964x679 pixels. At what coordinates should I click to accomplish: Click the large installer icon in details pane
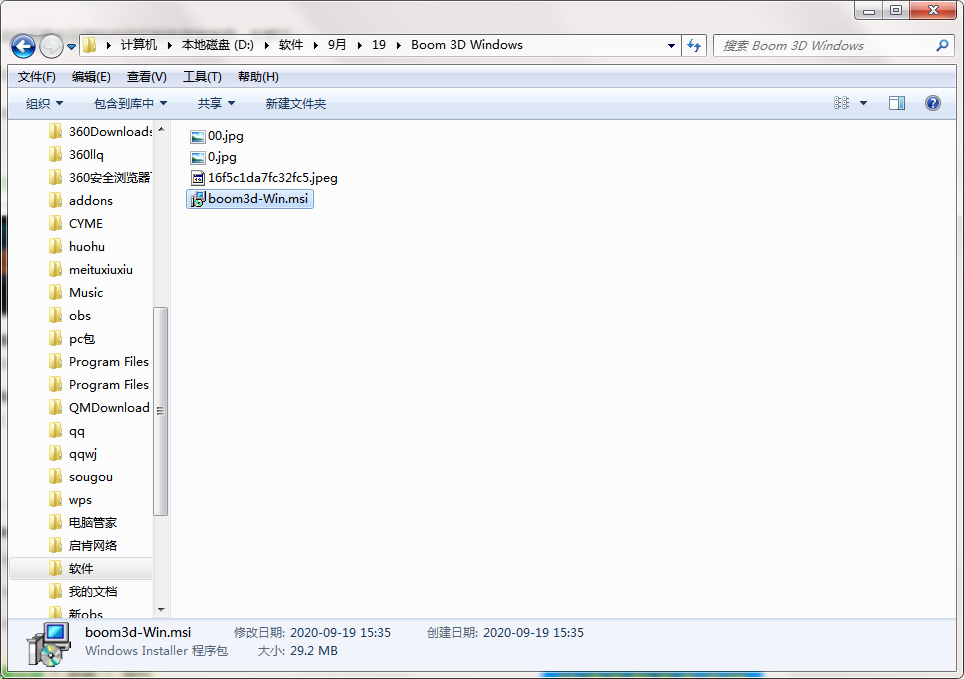[49, 643]
